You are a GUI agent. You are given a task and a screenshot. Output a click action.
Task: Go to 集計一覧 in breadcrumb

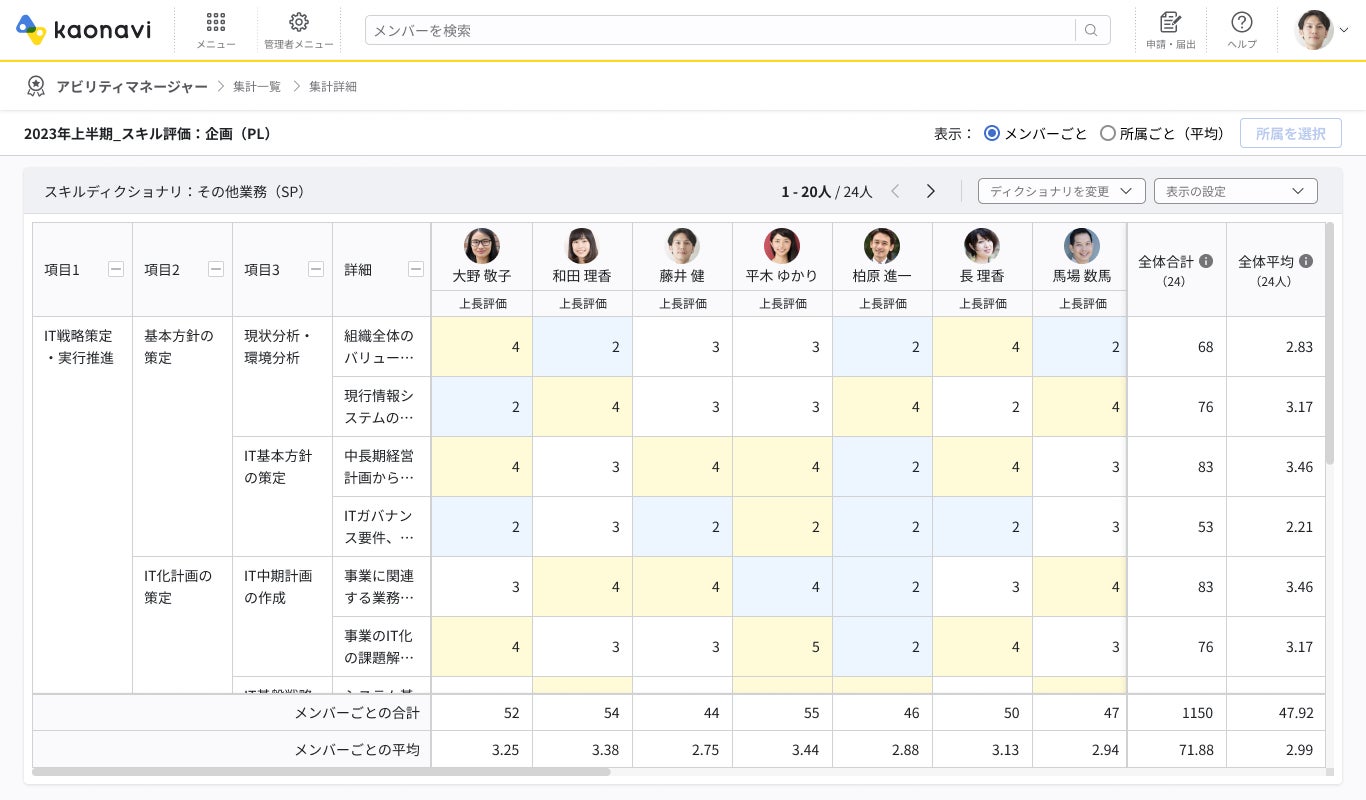click(x=257, y=87)
